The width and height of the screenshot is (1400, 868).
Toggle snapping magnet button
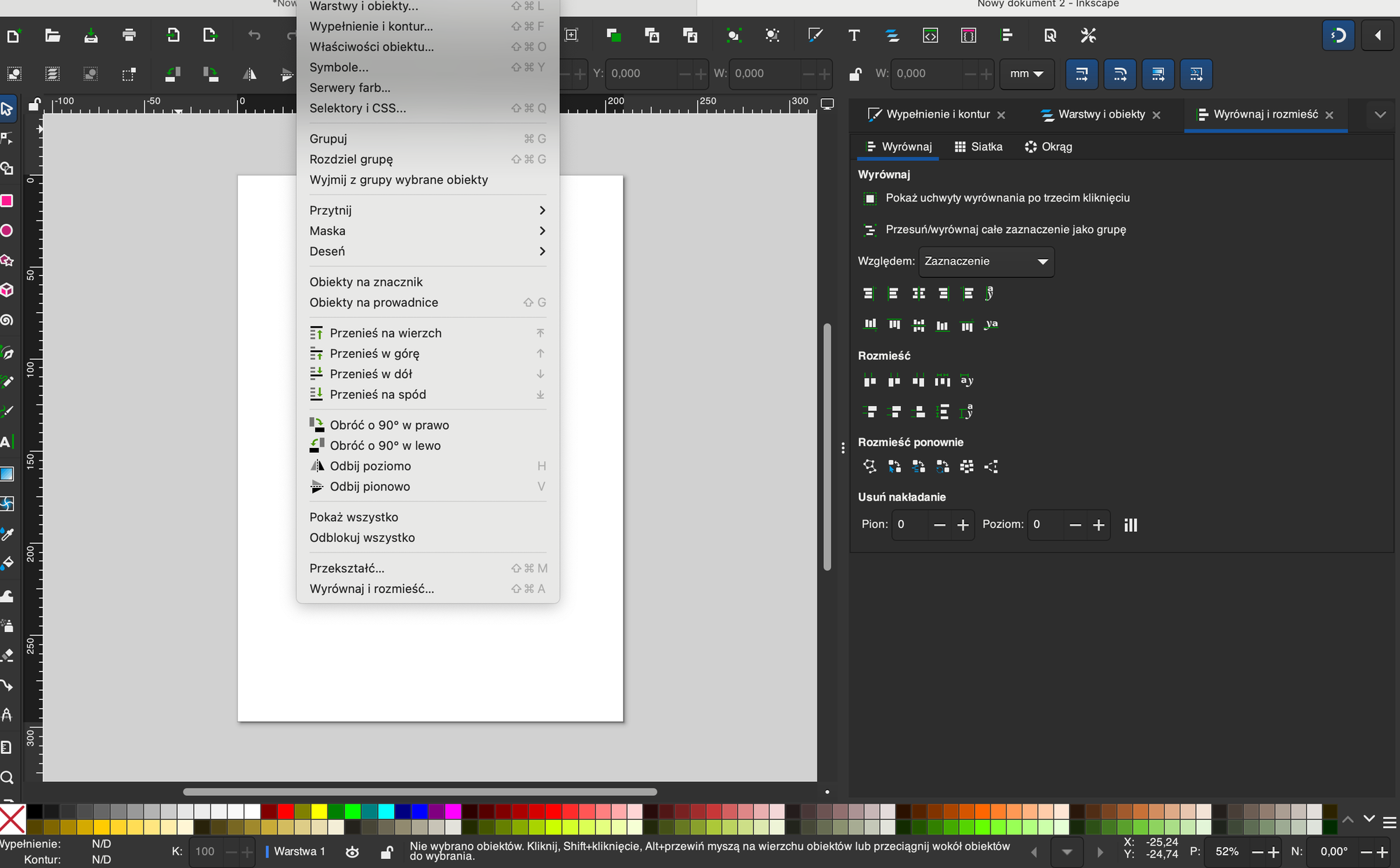coord(1338,35)
